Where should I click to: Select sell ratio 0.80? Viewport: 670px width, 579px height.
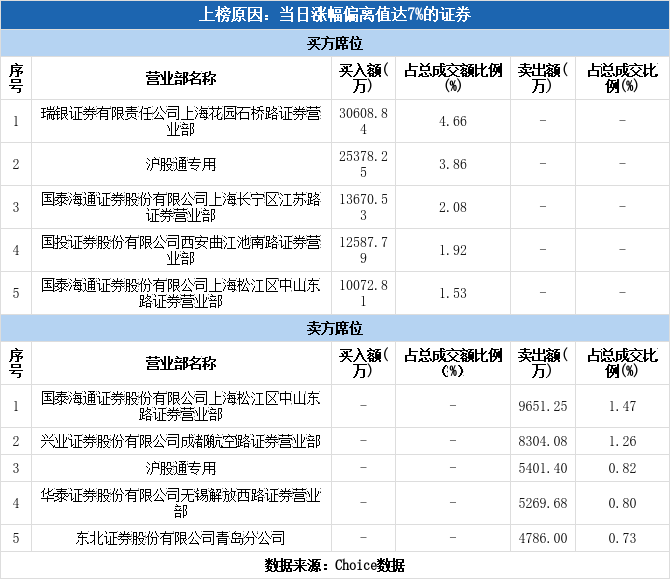622,503
